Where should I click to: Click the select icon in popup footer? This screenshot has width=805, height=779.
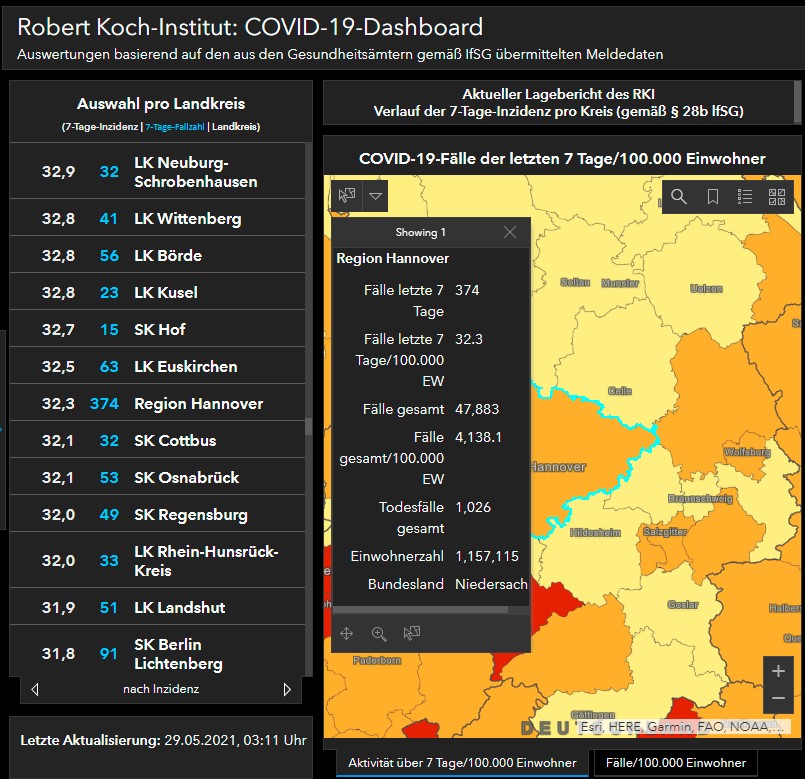point(412,633)
